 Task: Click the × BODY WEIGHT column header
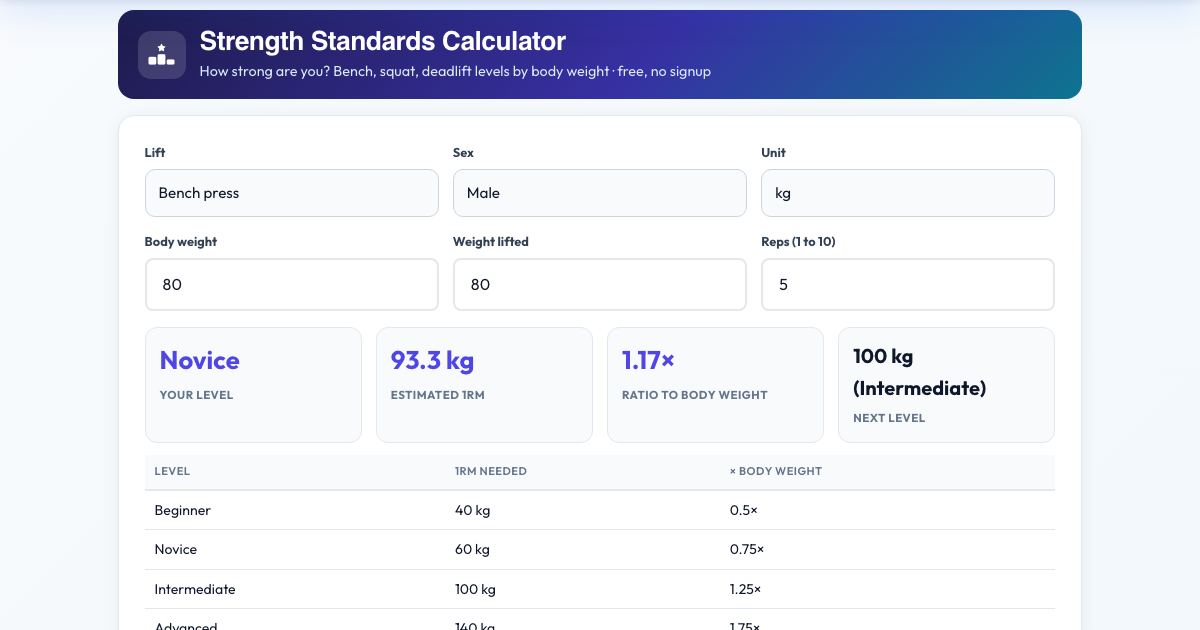click(x=776, y=471)
